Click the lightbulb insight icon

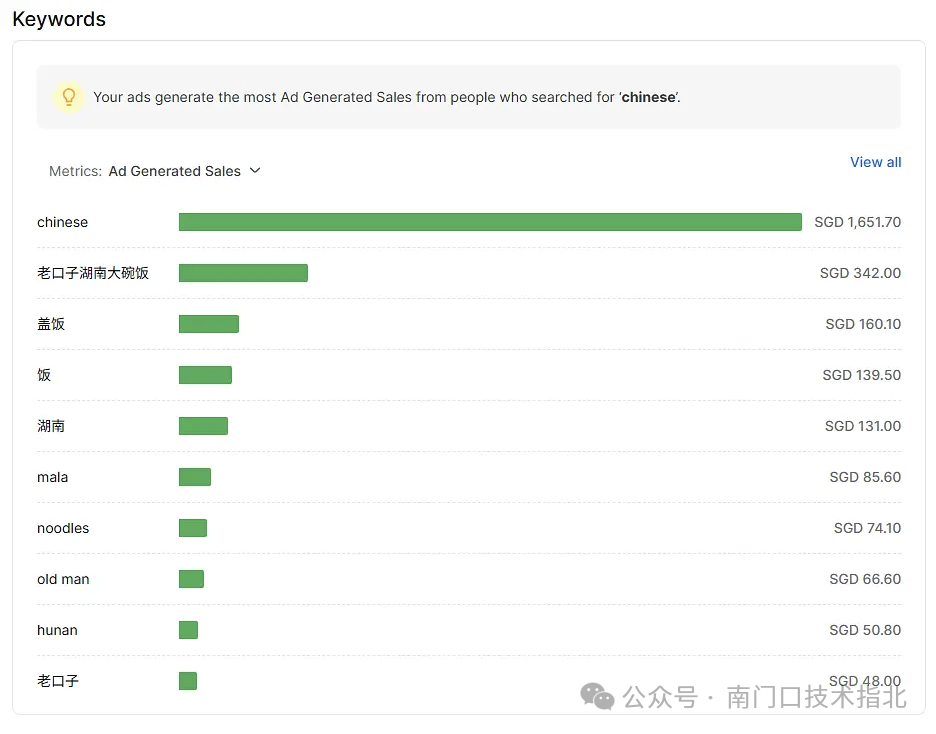click(x=69, y=97)
